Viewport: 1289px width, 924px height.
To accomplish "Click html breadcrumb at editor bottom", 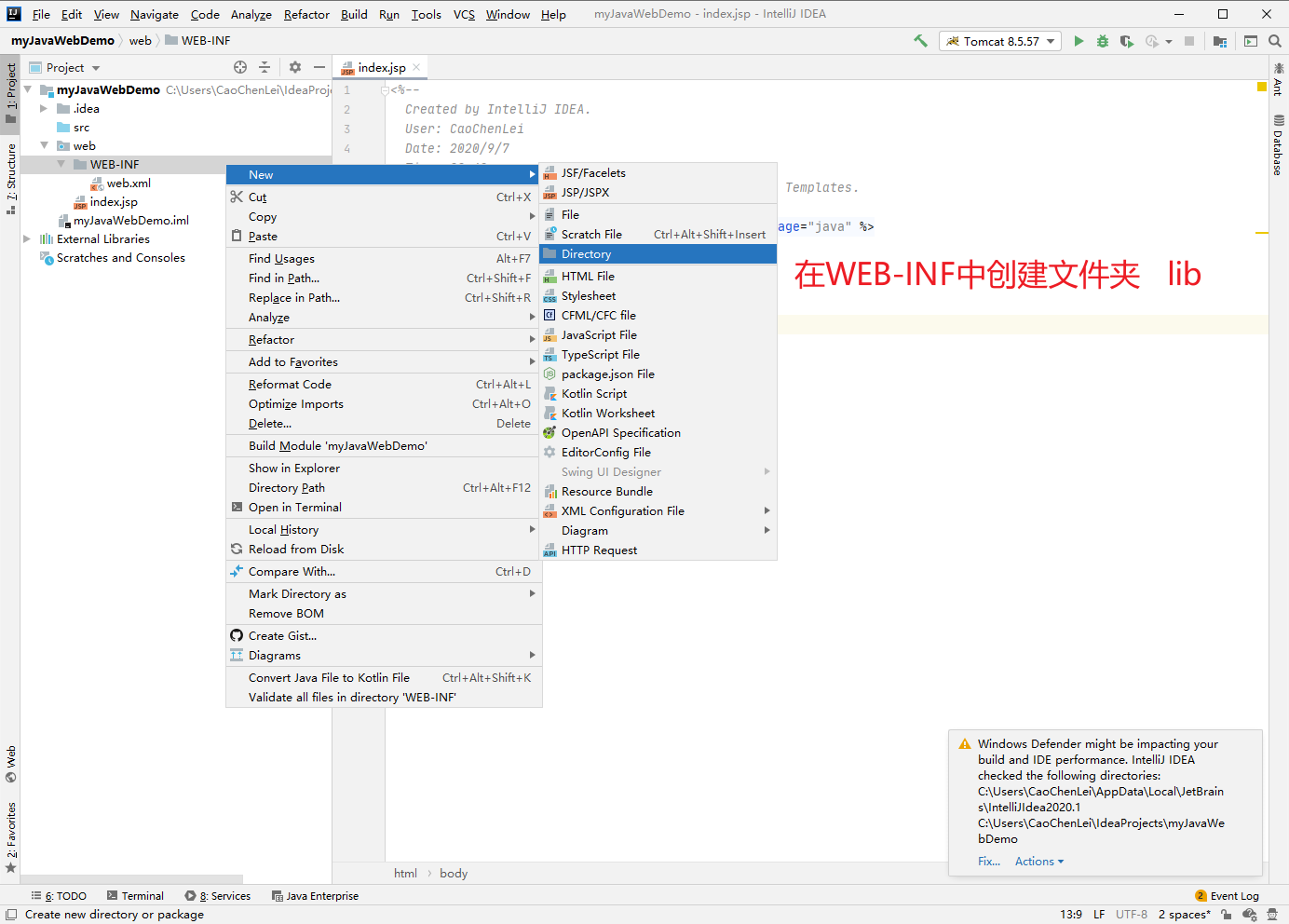I will (x=405, y=874).
